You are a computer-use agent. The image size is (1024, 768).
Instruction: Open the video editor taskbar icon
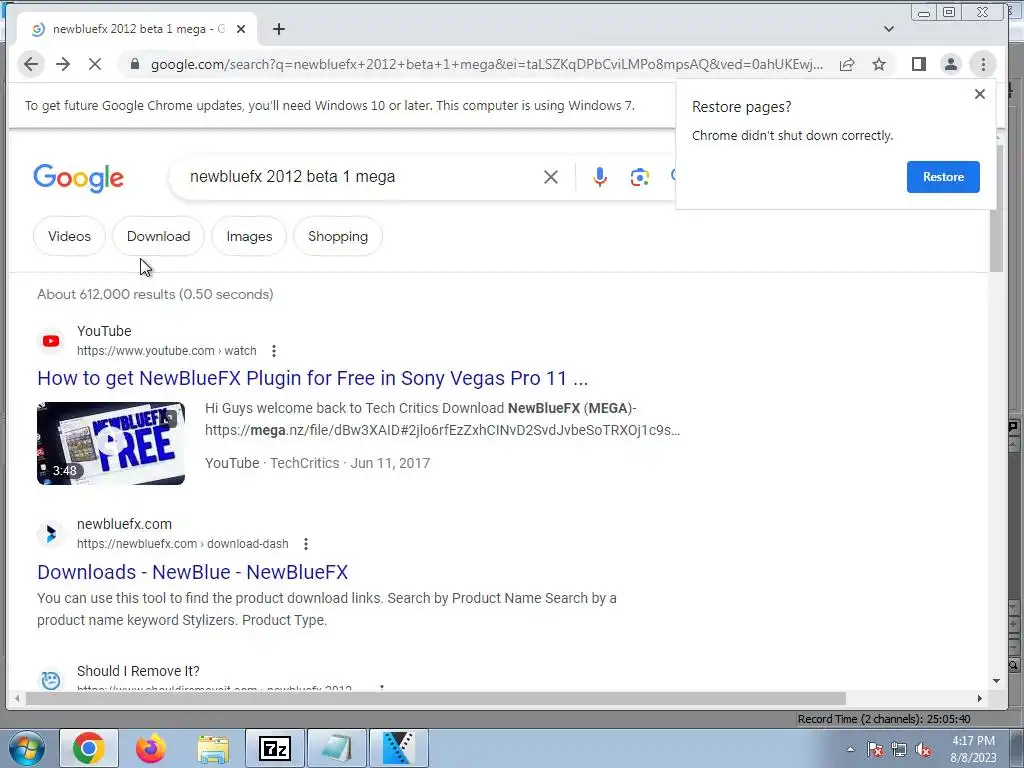pyautogui.click(x=398, y=748)
